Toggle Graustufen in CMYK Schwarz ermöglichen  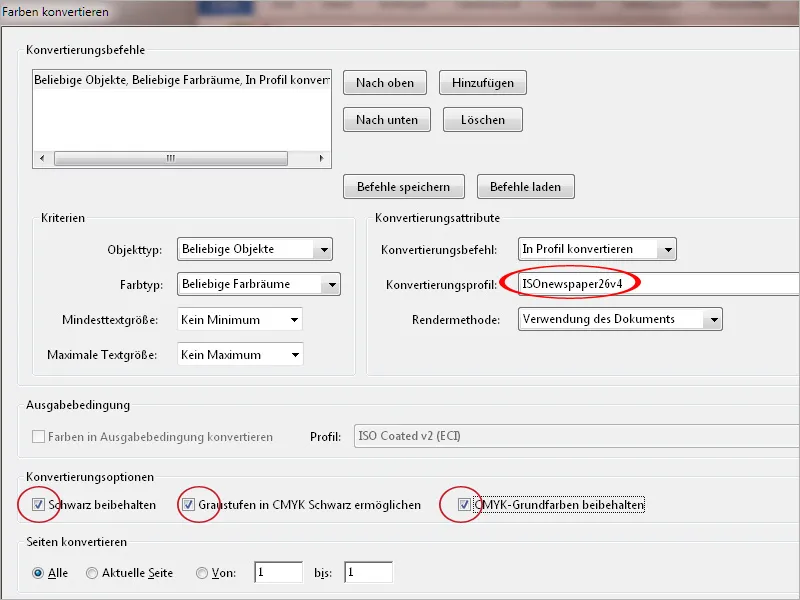click(188, 505)
